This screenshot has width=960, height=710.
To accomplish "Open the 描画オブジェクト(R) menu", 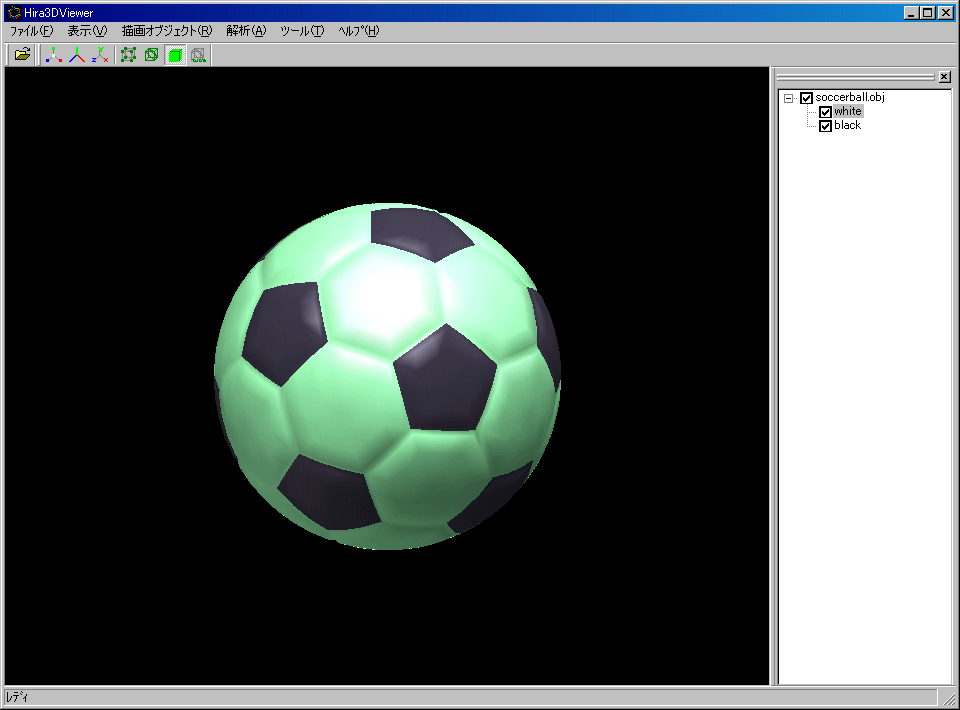I will (167, 31).
